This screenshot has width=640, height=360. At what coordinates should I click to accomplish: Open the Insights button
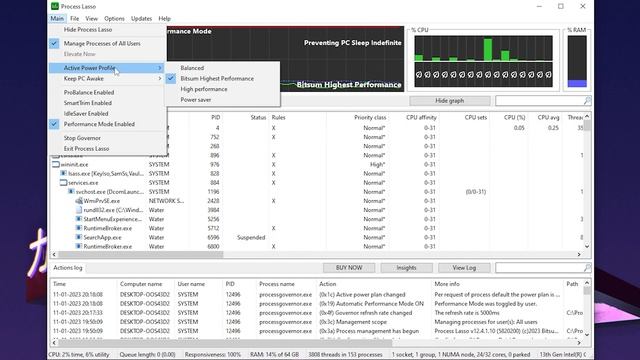(x=407, y=268)
